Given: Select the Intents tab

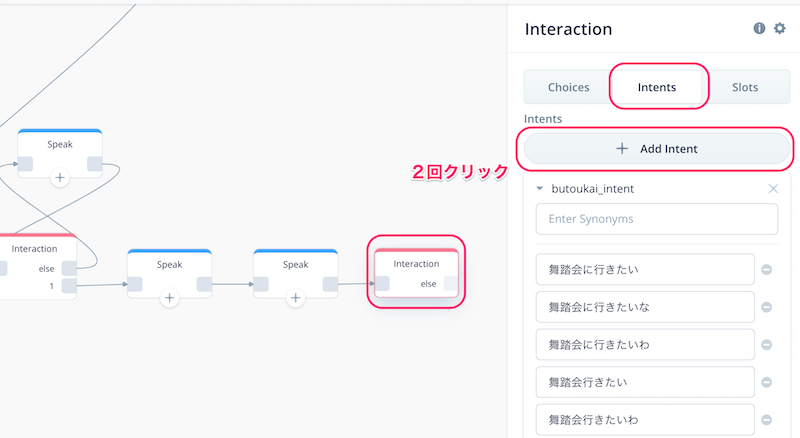Looking at the screenshot, I should tap(657, 87).
